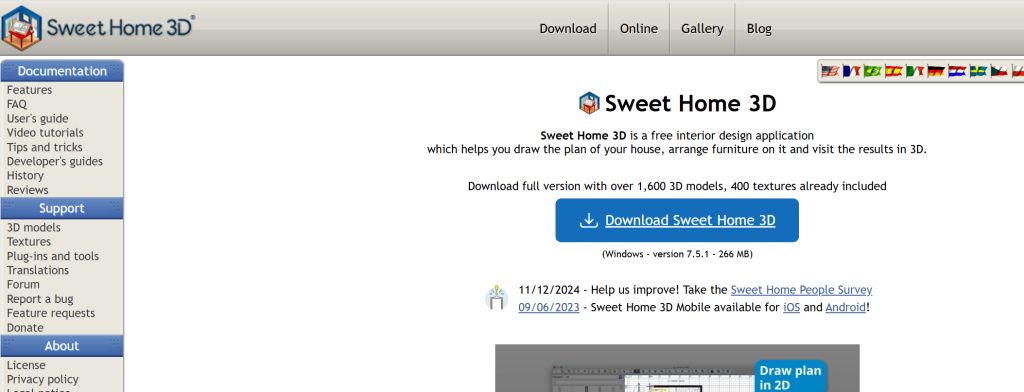Click the application screenshot preview thumbnail

pos(677,368)
